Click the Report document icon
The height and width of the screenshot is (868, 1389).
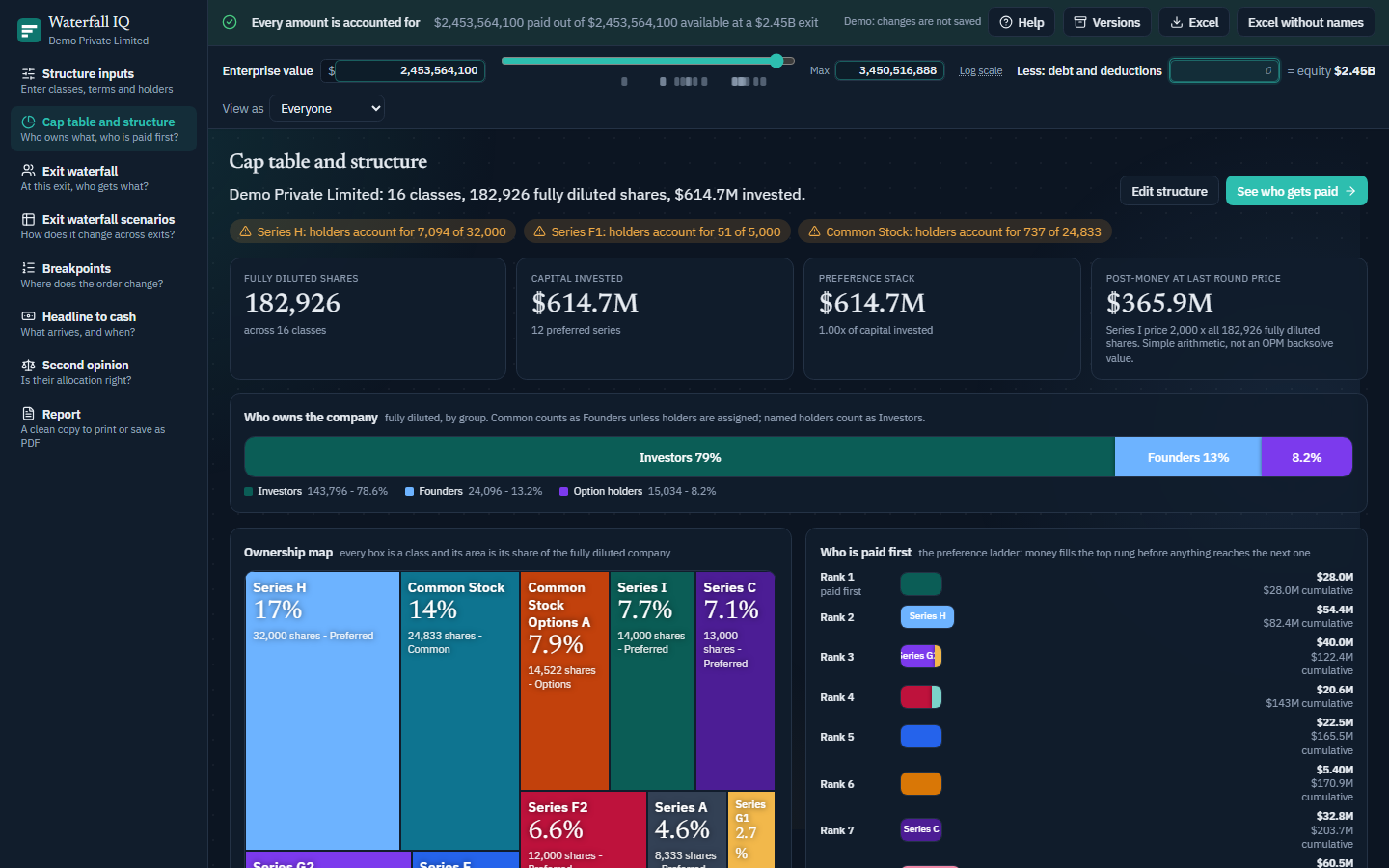(28, 414)
